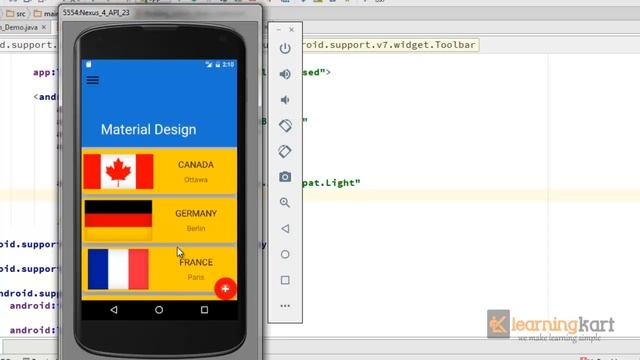Screen dimensions: 640x360
Task: Open the emulator extended controls ellipsis
Action: (285, 306)
